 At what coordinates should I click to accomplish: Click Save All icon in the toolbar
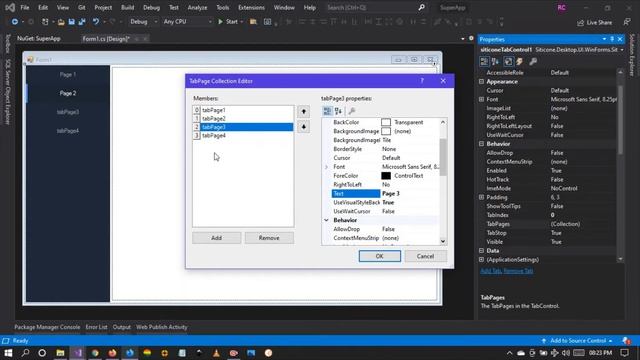click(x=82, y=22)
